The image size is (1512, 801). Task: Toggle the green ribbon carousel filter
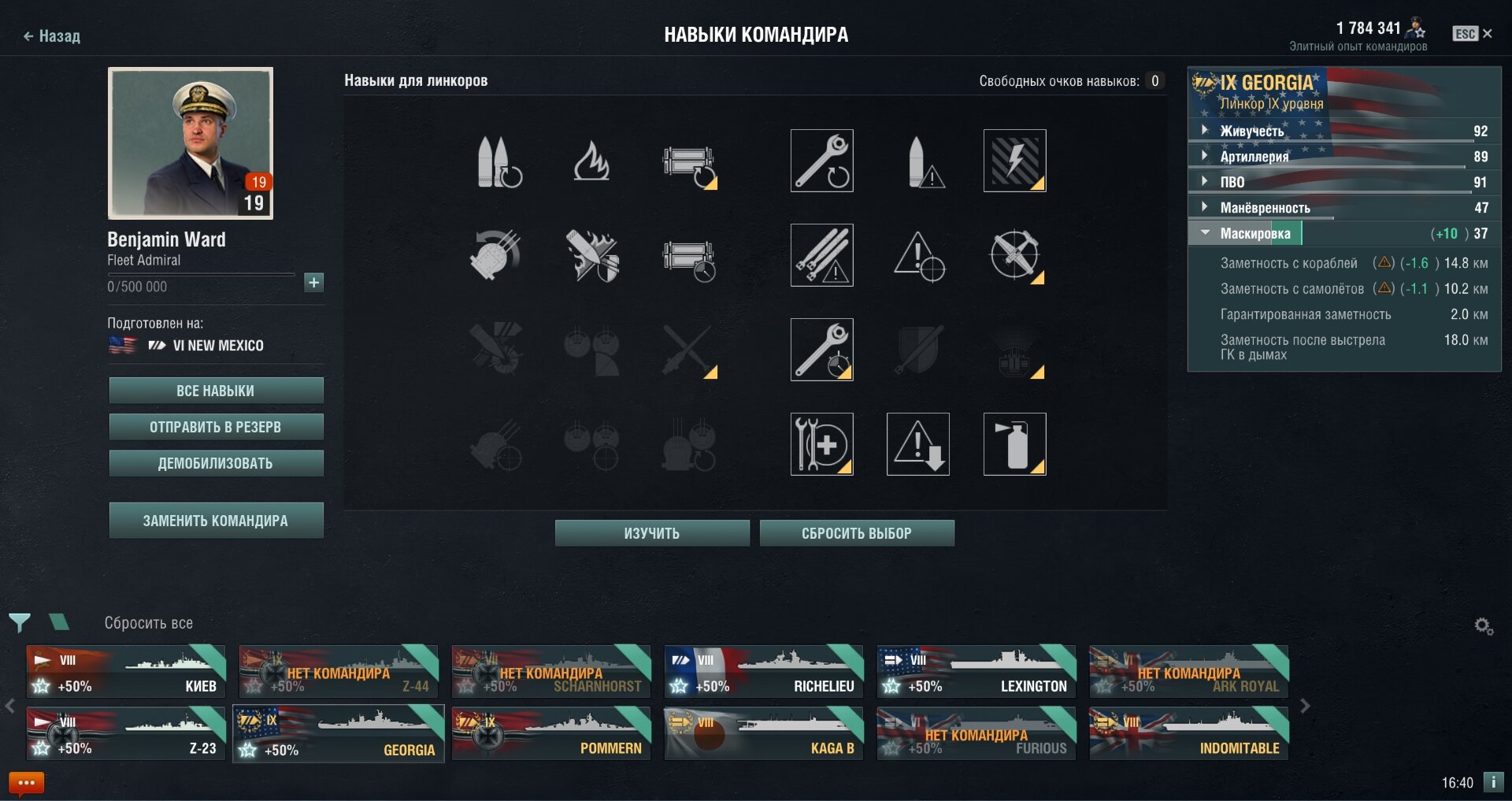point(59,622)
